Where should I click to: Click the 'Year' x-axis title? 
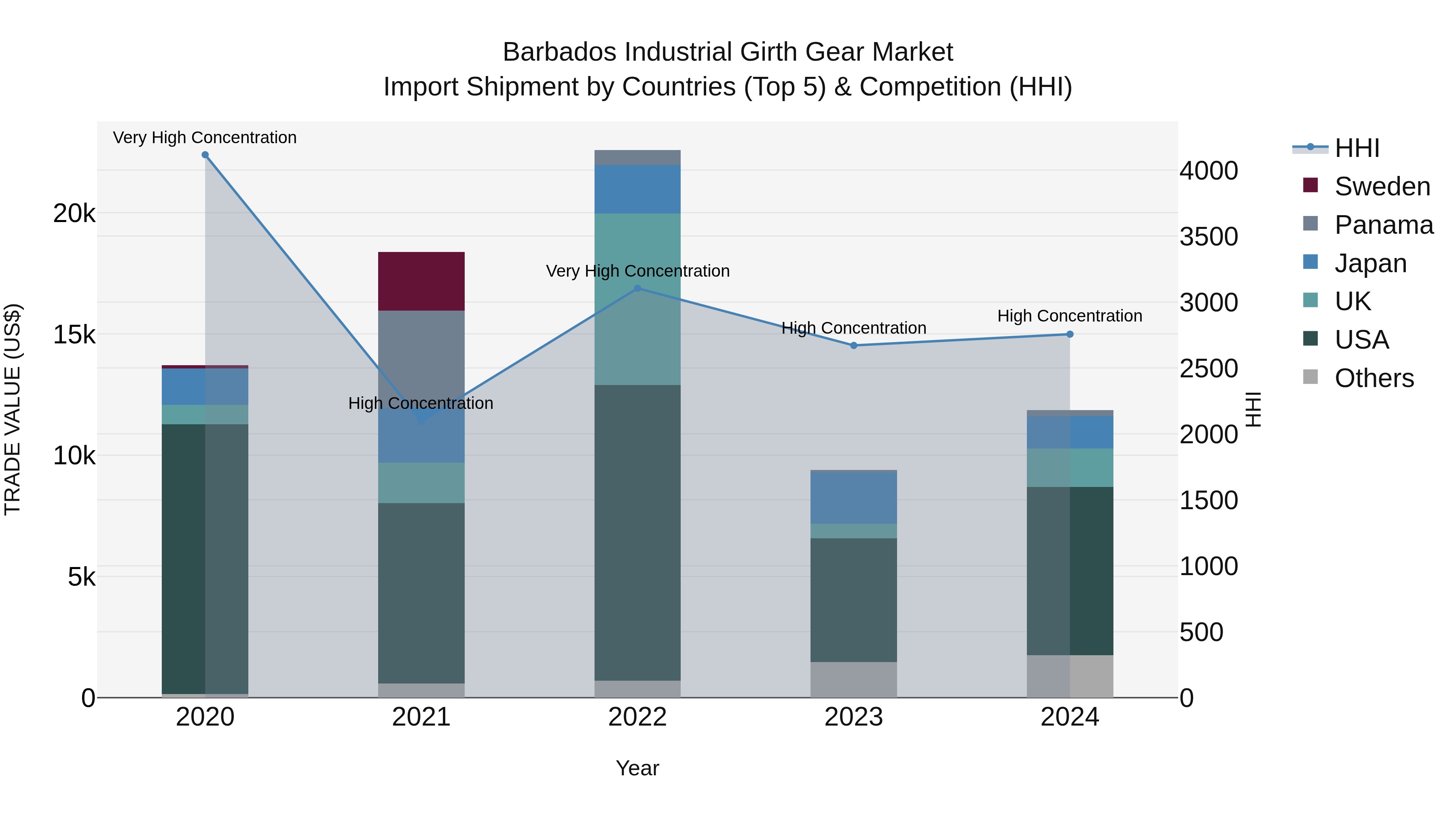[x=637, y=769]
